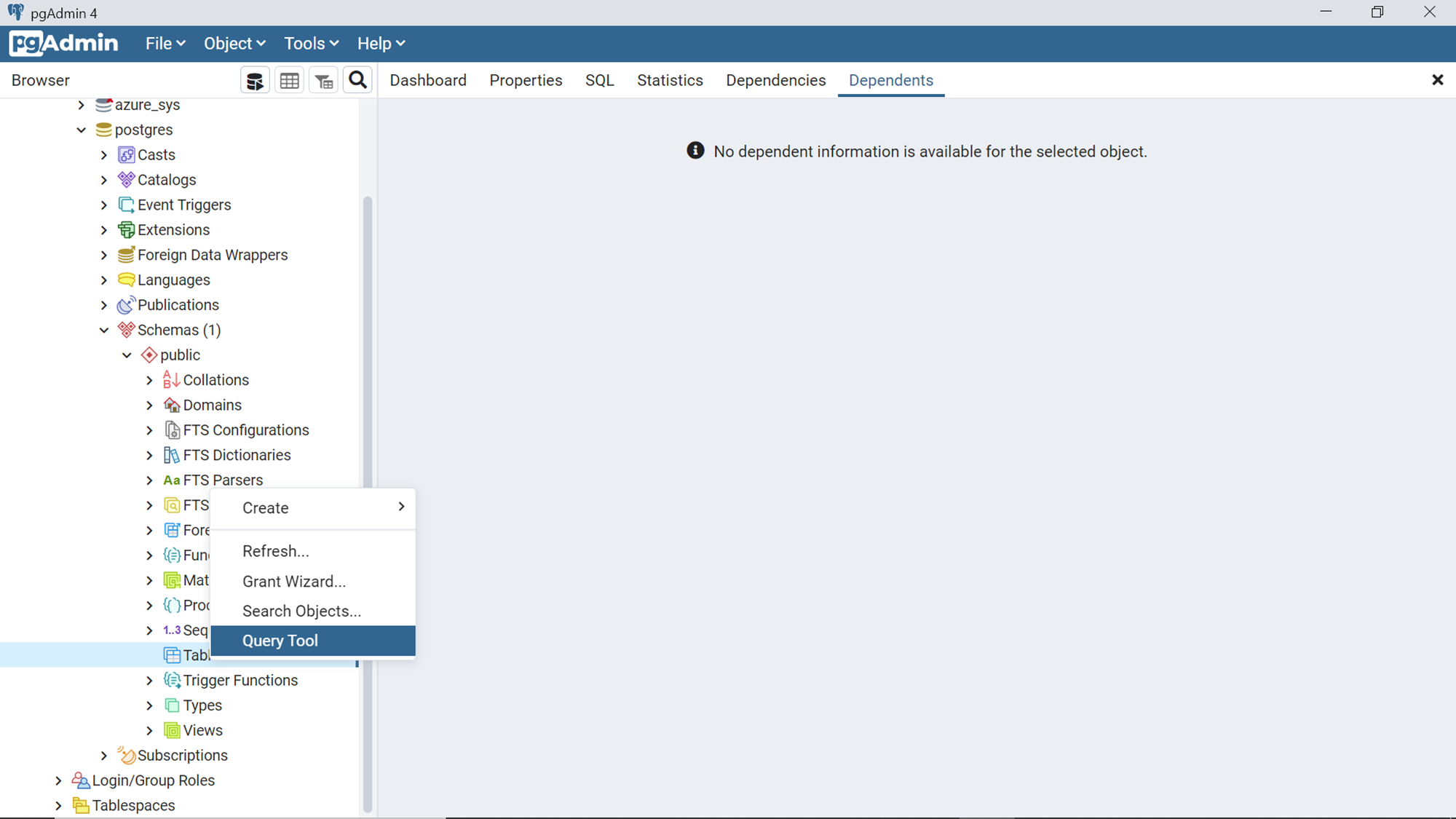Collapse the Schemas (1) node
1456x819 pixels.
104,331
